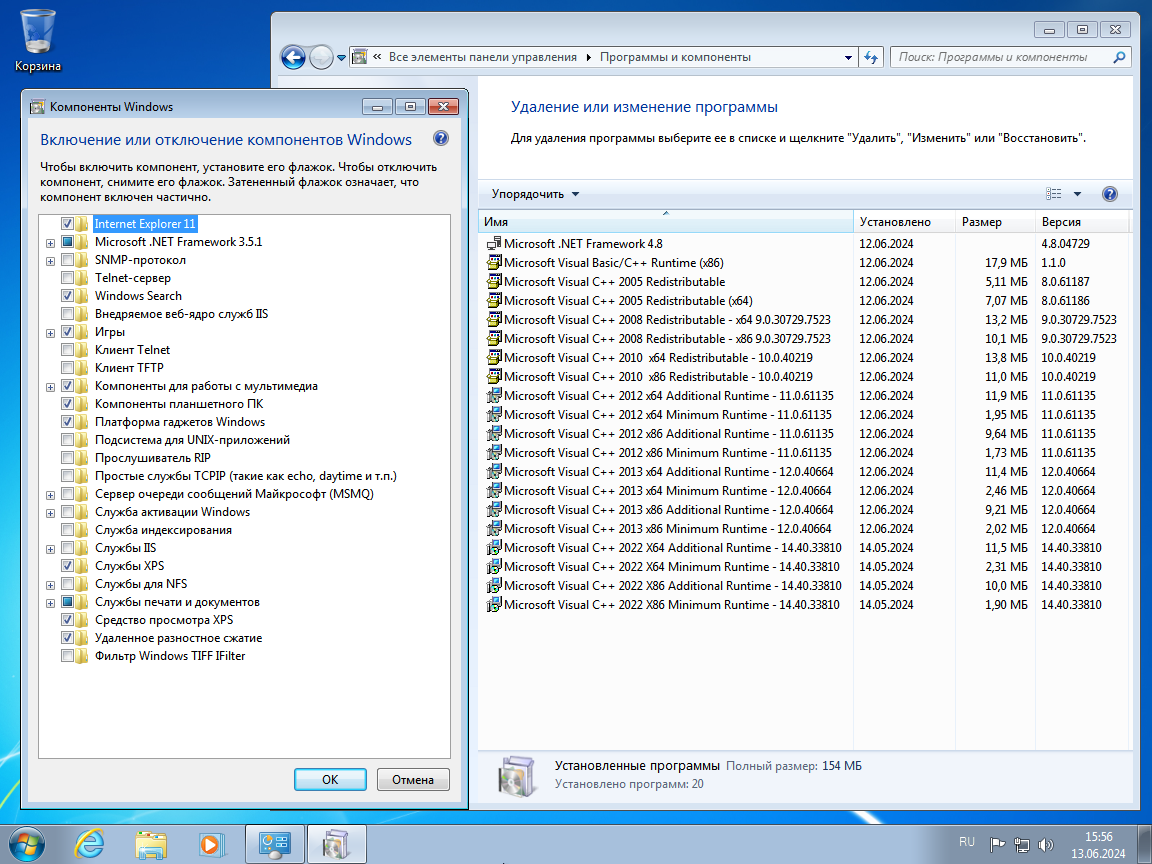Refresh the Programs and Features address bar

871,57
